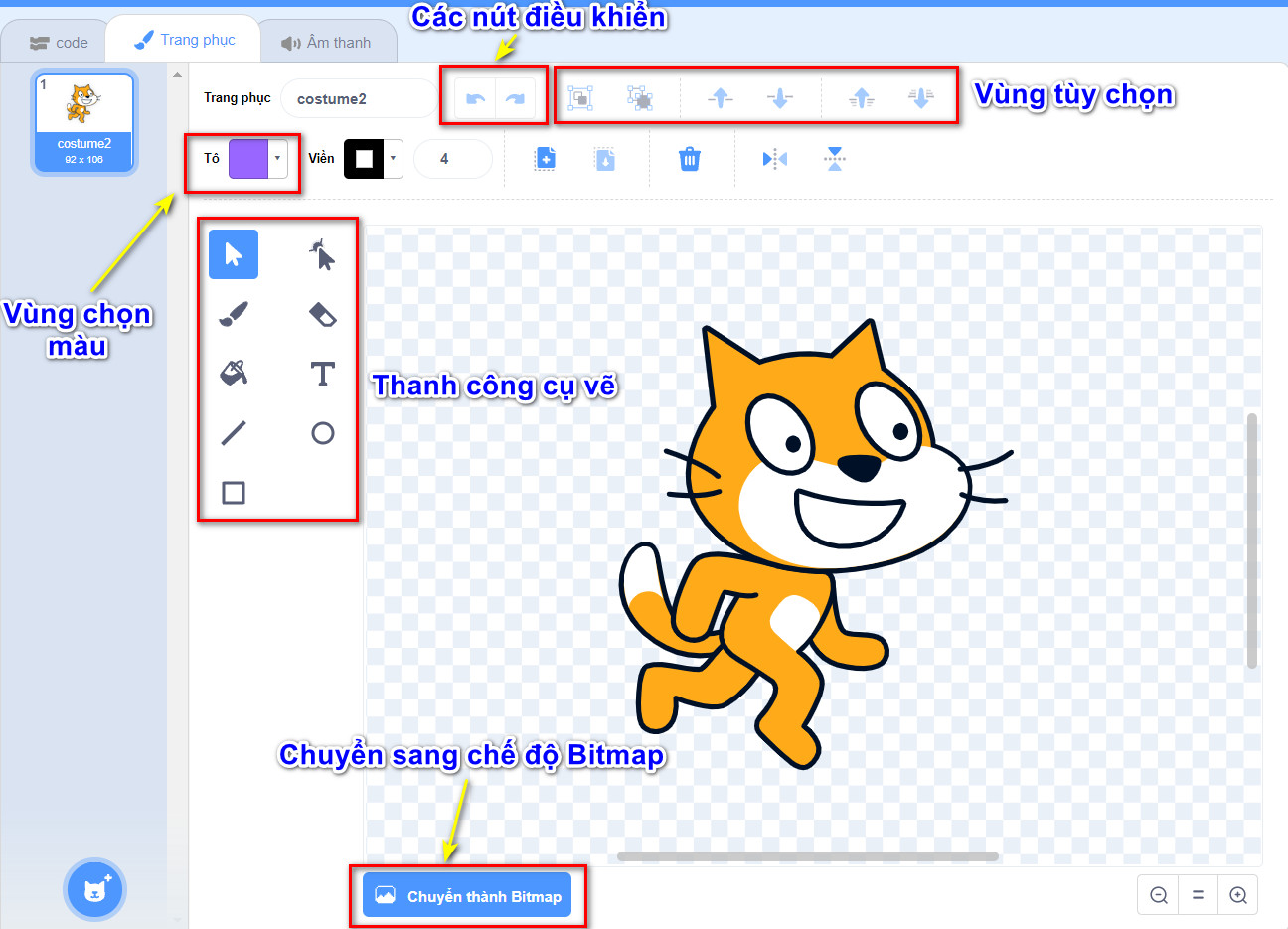Flip the costume horizontally
The height and width of the screenshot is (929, 1288).
775,159
